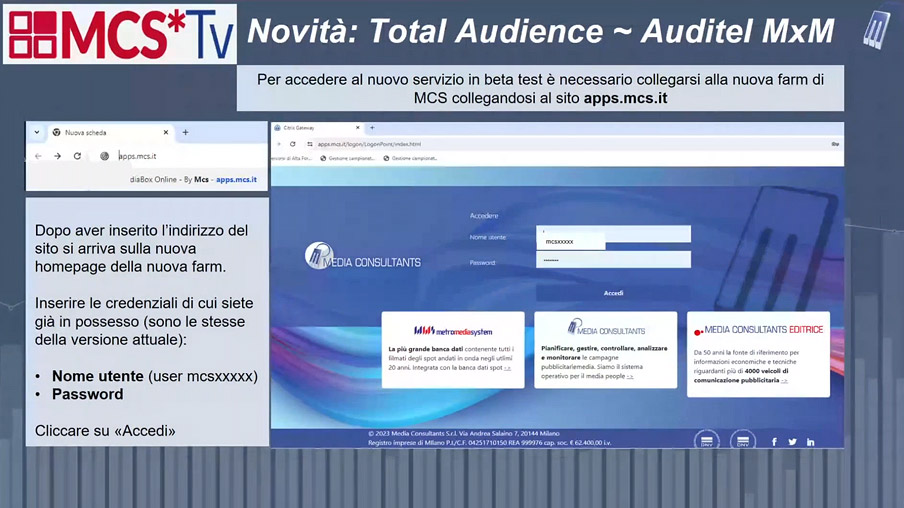Click the 'Accedere' heading text
The height and width of the screenshot is (508, 904).
[484, 216]
